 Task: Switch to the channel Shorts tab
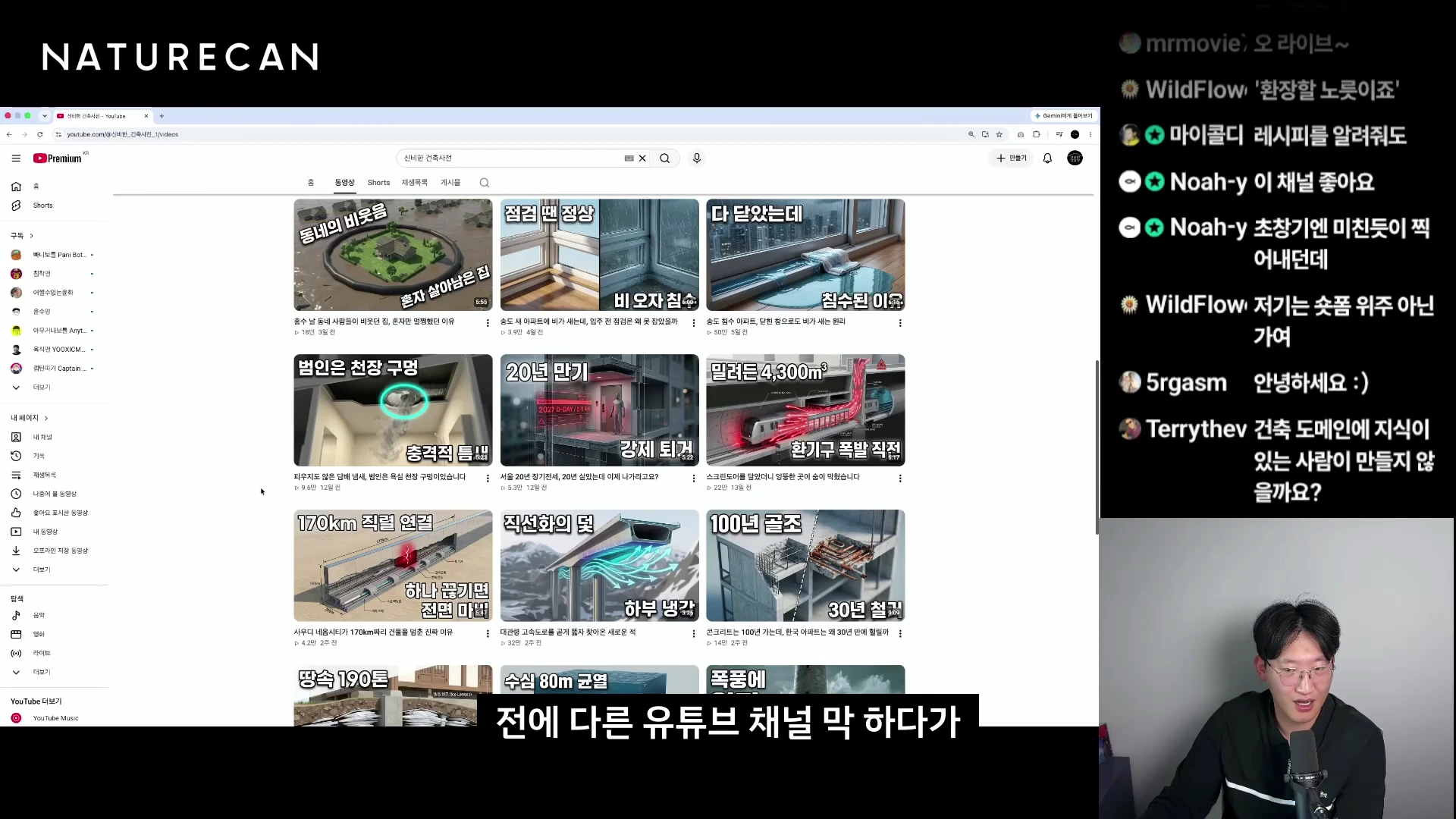(378, 183)
